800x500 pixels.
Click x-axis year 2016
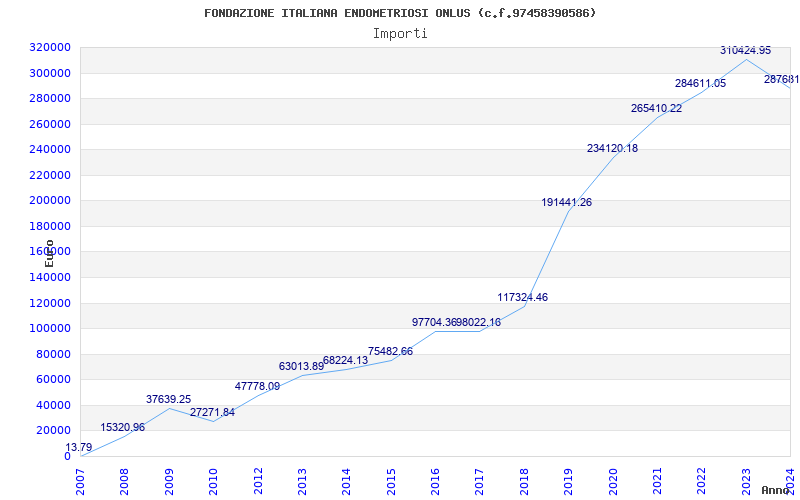[x=435, y=482]
